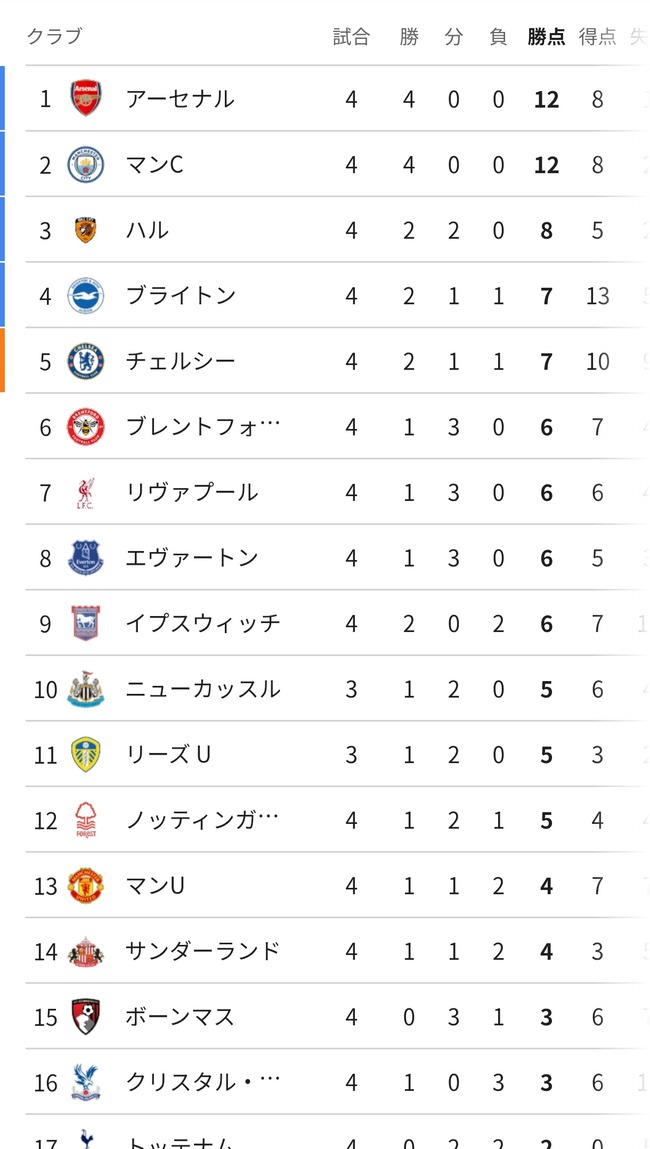This screenshot has height=1149, width=650.
Task: Open the Brentford bee crest
Action: [x=86, y=427]
